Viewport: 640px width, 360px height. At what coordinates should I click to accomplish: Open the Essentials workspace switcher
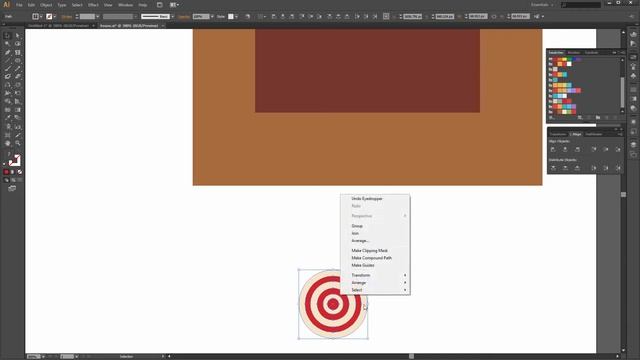pyautogui.click(x=542, y=5)
